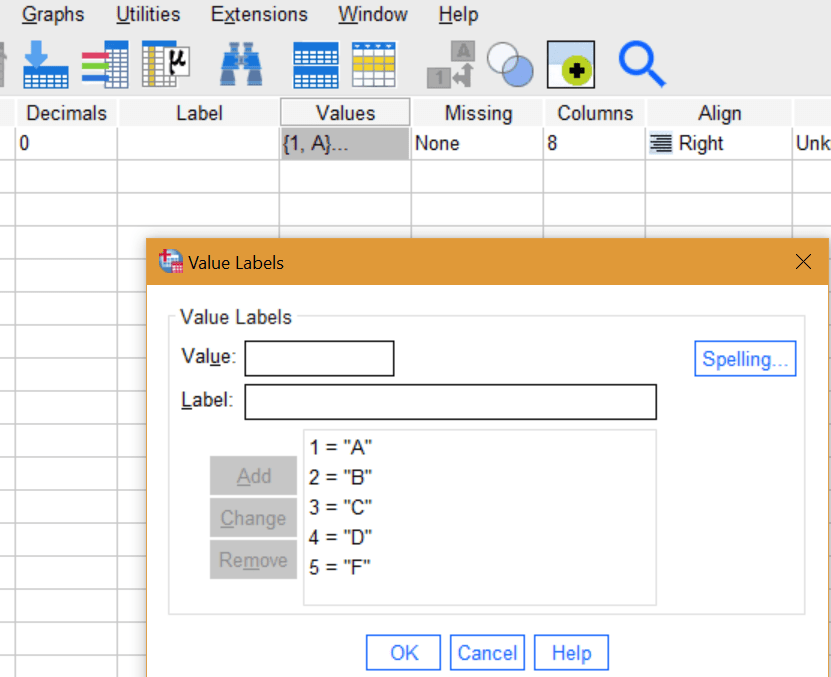Select the 3 = "C" list entry
Viewport: 831px width, 677px height.
[340, 507]
